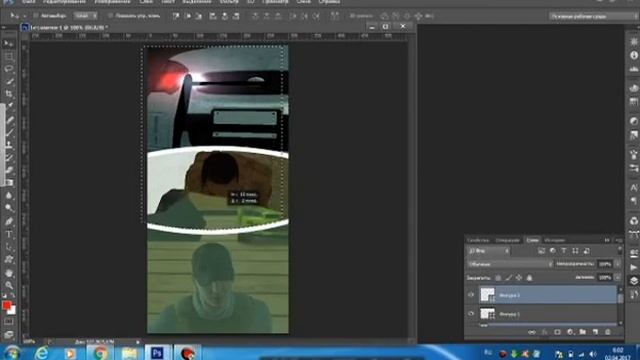Select the Lasso tool
The height and width of the screenshot is (360, 640).
pos(9,69)
